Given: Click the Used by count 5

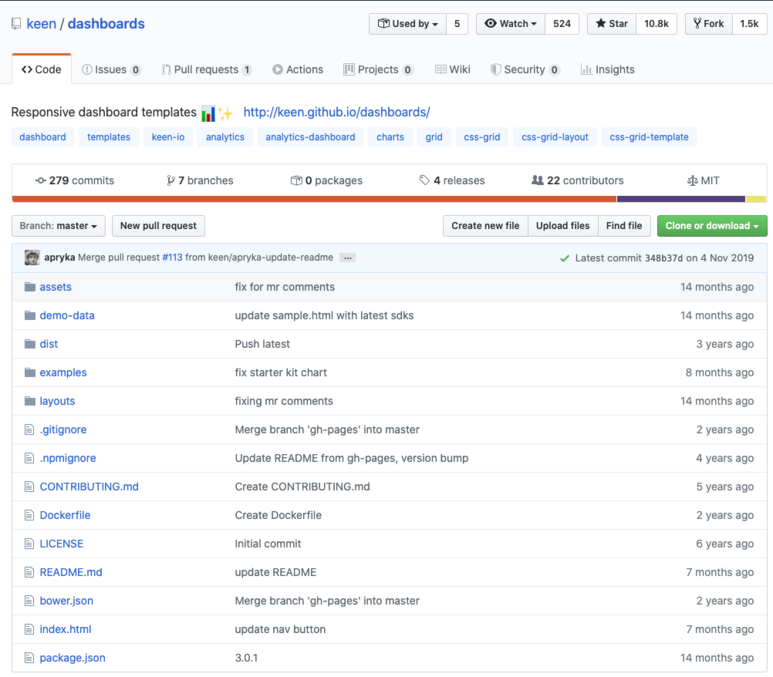Looking at the screenshot, I should point(457,24).
